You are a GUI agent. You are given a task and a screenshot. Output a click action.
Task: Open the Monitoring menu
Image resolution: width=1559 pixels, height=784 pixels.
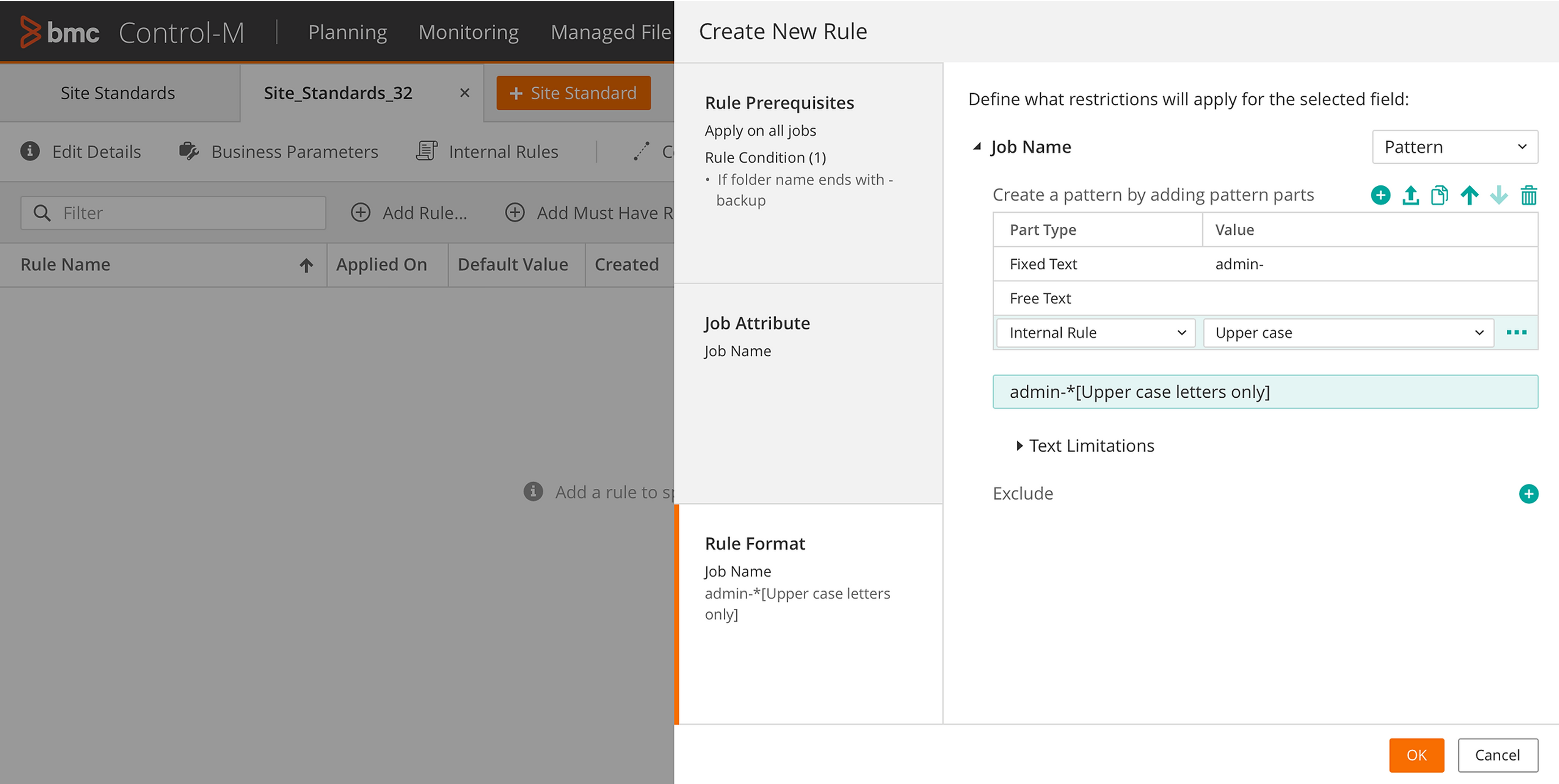(469, 32)
